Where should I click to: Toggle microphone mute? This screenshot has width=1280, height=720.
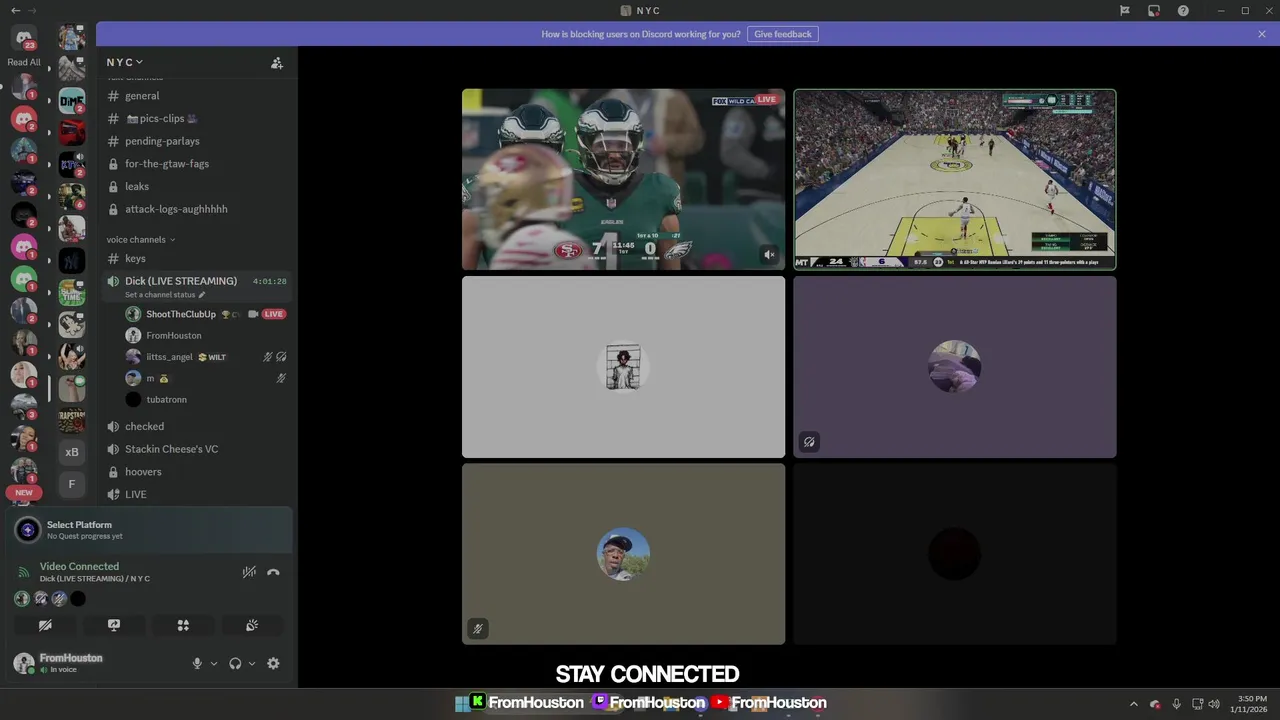197,664
